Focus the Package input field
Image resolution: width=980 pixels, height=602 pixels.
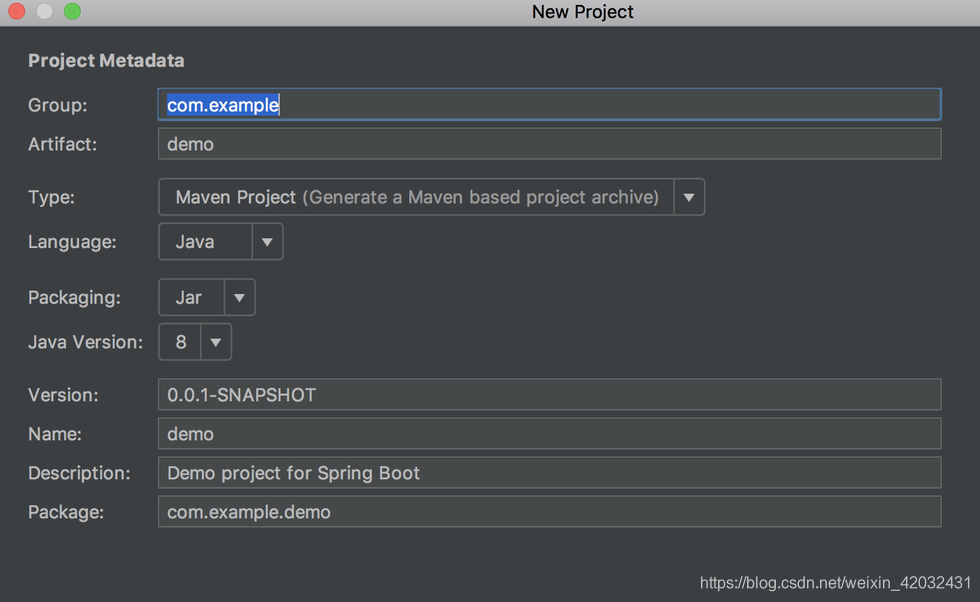click(548, 512)
